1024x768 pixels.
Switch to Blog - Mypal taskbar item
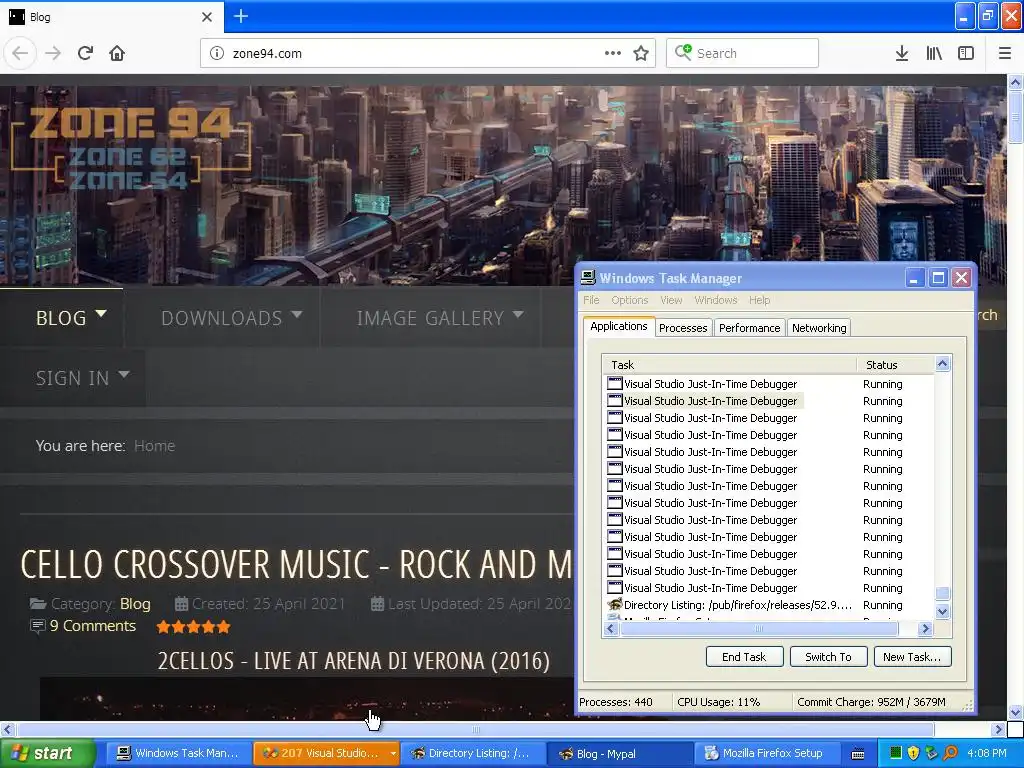coord(618,753)
